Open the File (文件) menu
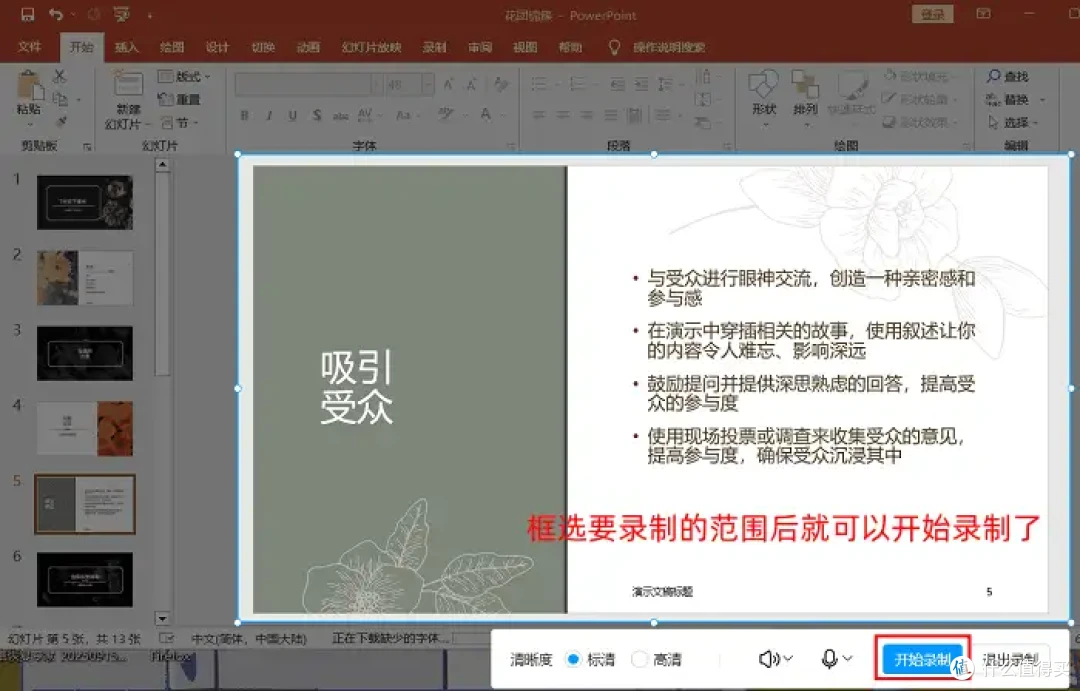This screenshot has width=1080, height=691. coord(29,47)
